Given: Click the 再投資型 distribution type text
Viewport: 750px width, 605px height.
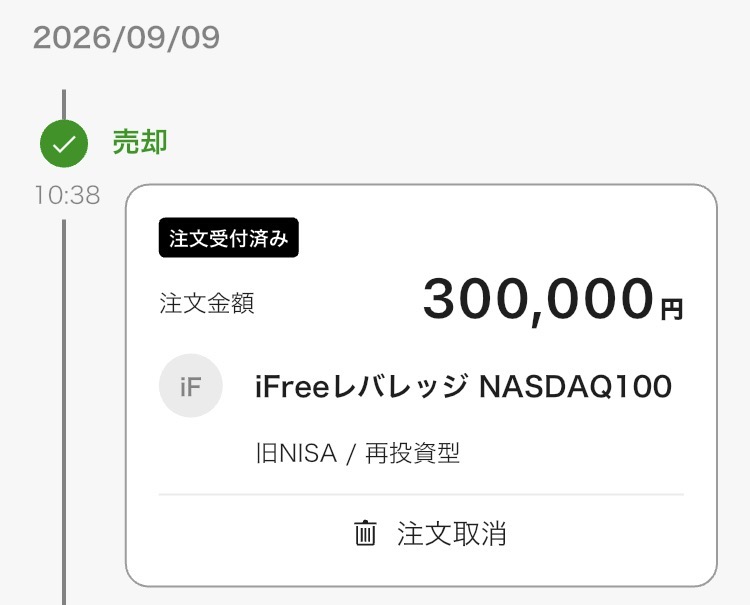Looking at the screenshot, I should click(412, 453).
